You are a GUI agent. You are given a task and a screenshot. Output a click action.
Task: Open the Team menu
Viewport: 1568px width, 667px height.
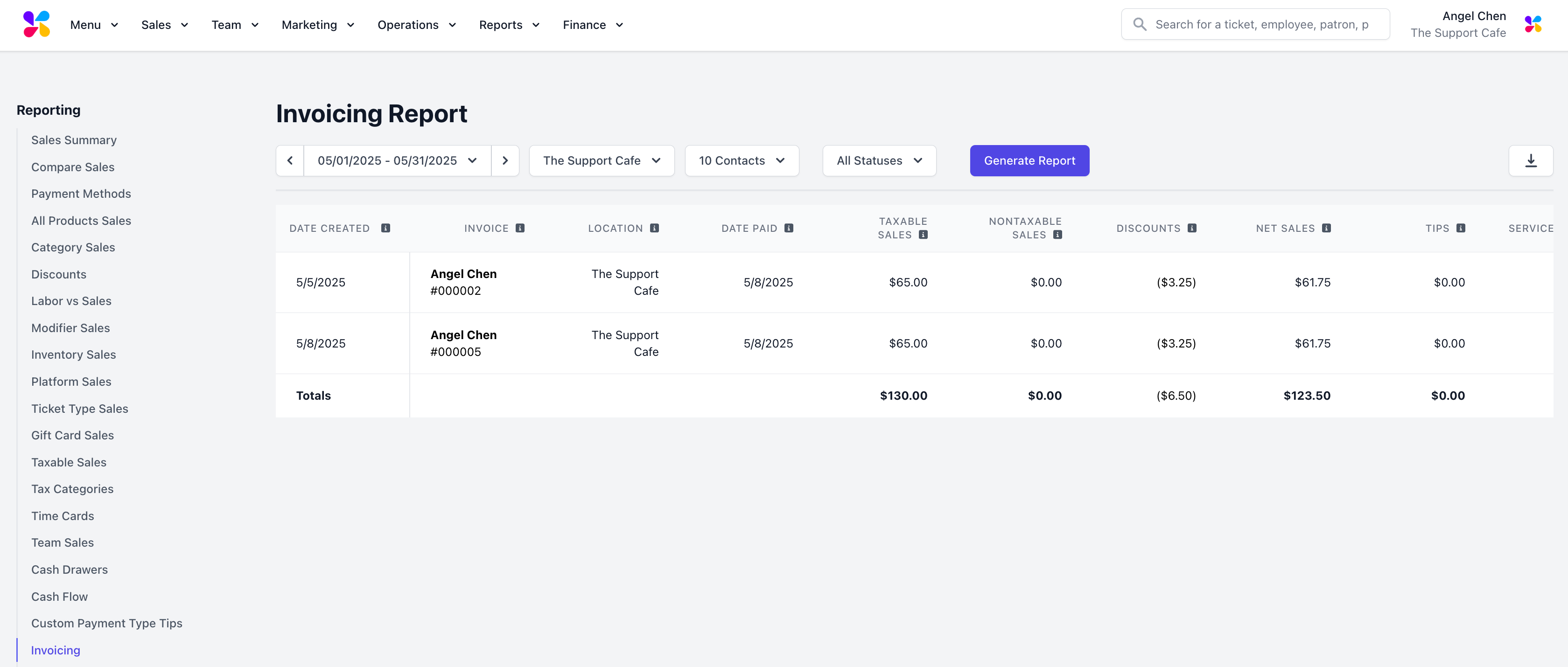pyautogui.click(x=235, y=25)
